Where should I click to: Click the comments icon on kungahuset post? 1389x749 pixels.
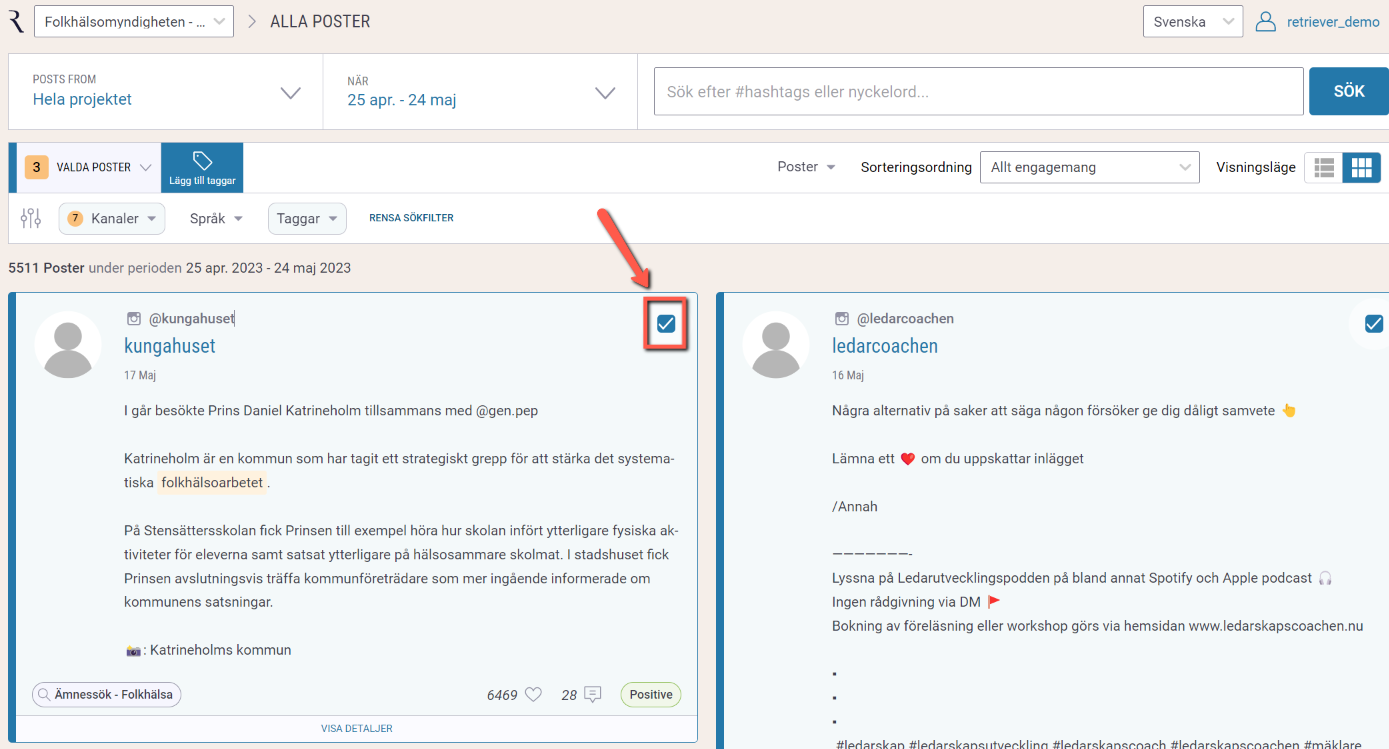[x=592, y=694]
